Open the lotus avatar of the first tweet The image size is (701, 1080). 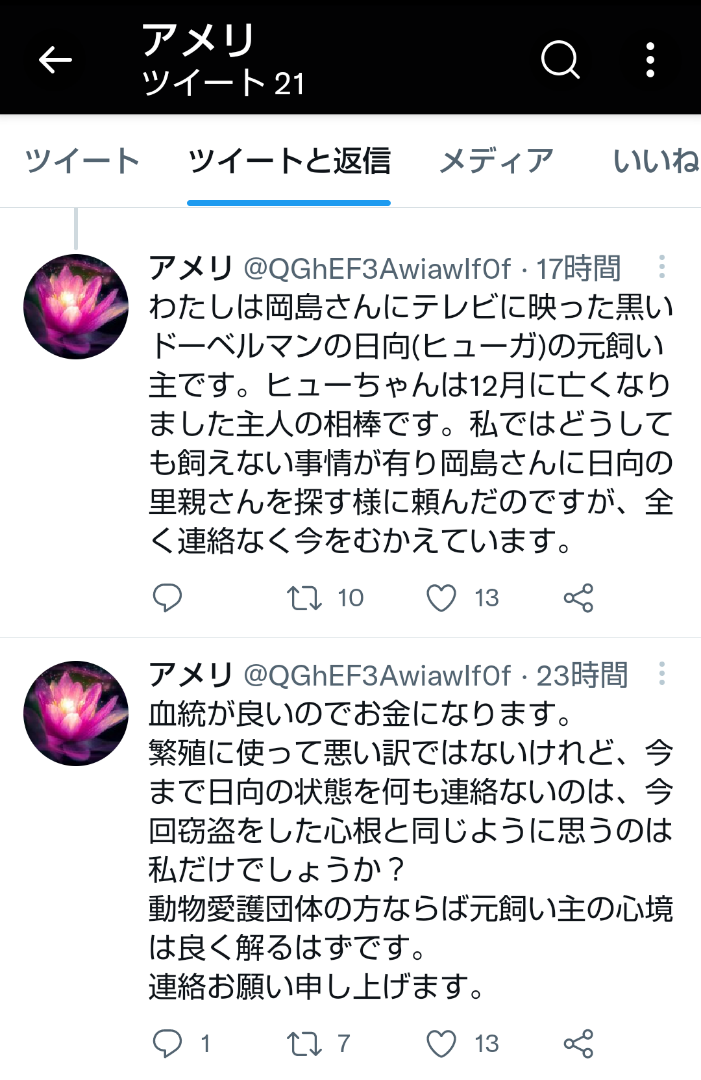[x=76, y=307]
